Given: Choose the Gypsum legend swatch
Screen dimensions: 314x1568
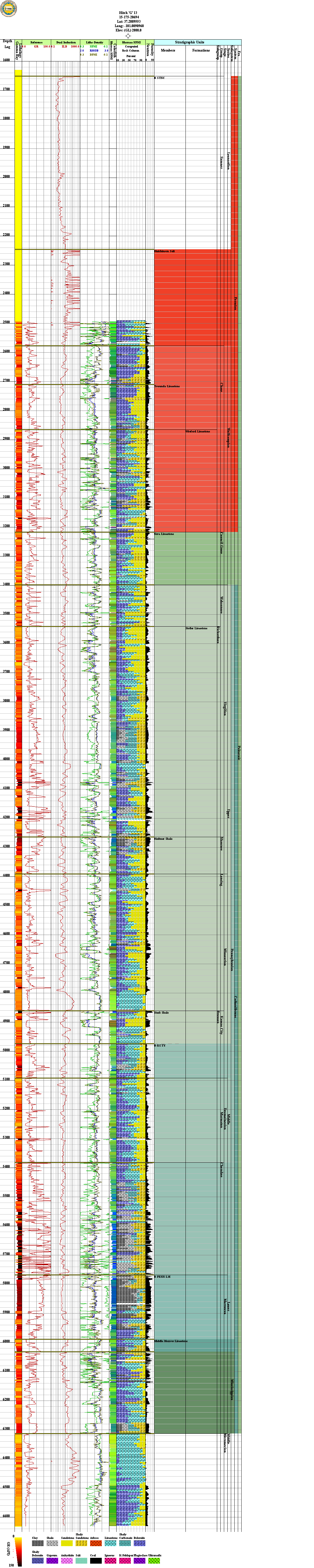Looking at the screenshot, I should coord(52,1561).
